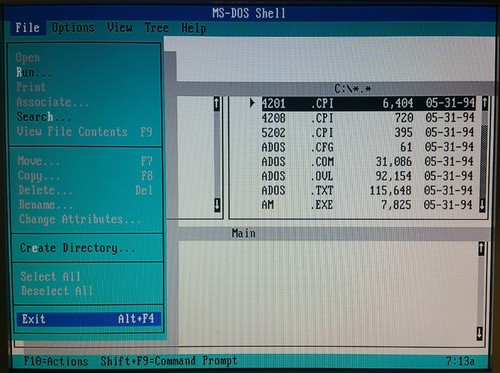Viewport: 500px width, 373px height.
Task: Open the Help menu
Action: pos(194,28)
